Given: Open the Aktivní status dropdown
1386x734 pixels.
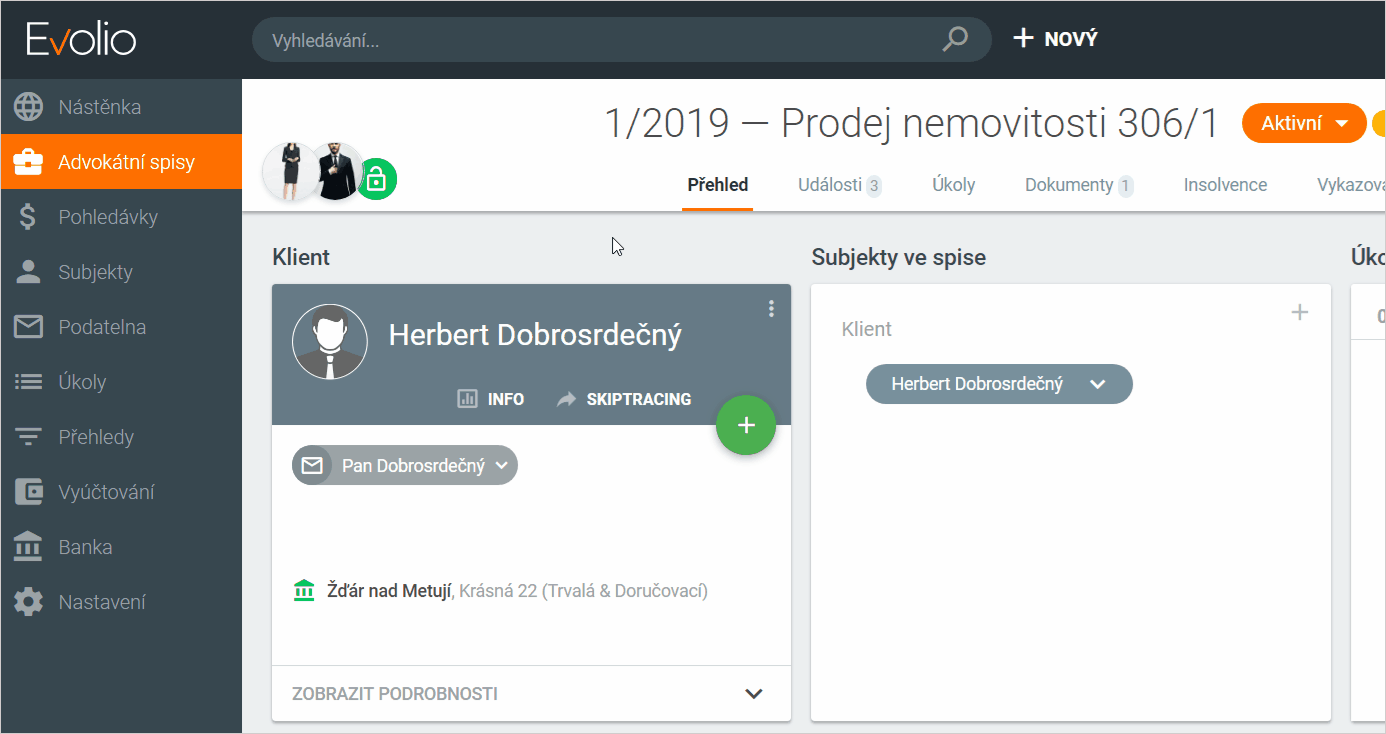Looking at the screenshot, I should coord(1303,124).
